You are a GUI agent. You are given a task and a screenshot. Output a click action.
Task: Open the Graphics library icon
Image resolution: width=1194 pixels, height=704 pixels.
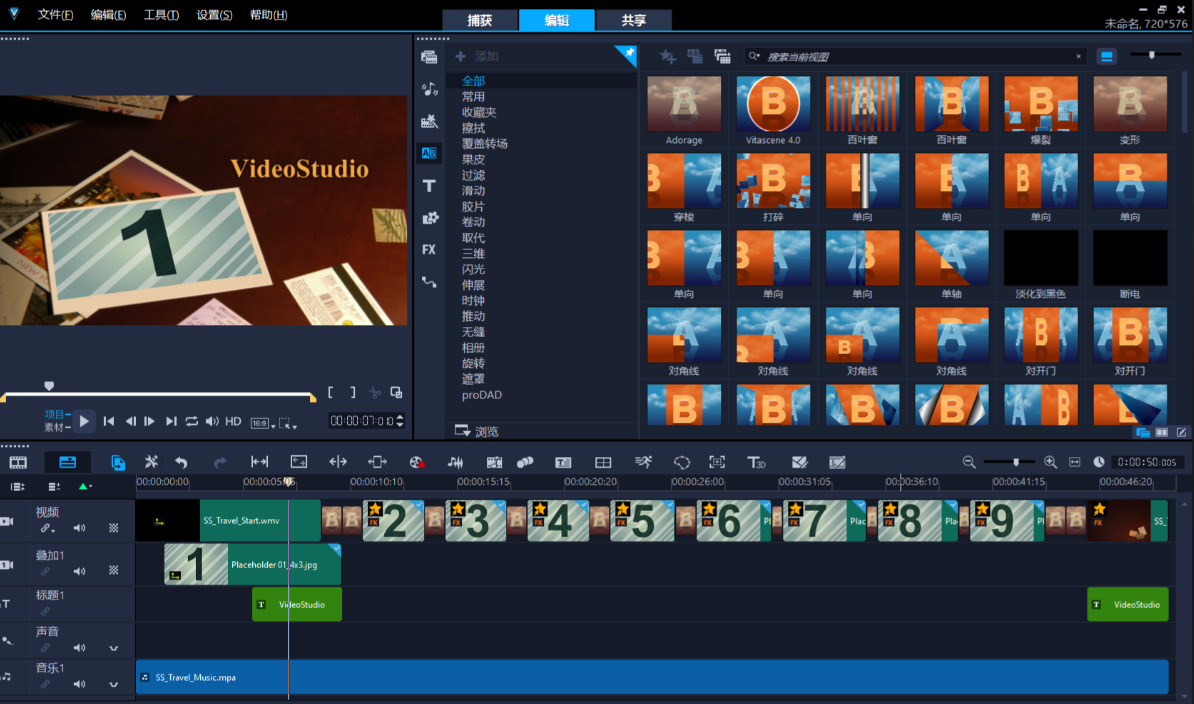coord(430,218)
